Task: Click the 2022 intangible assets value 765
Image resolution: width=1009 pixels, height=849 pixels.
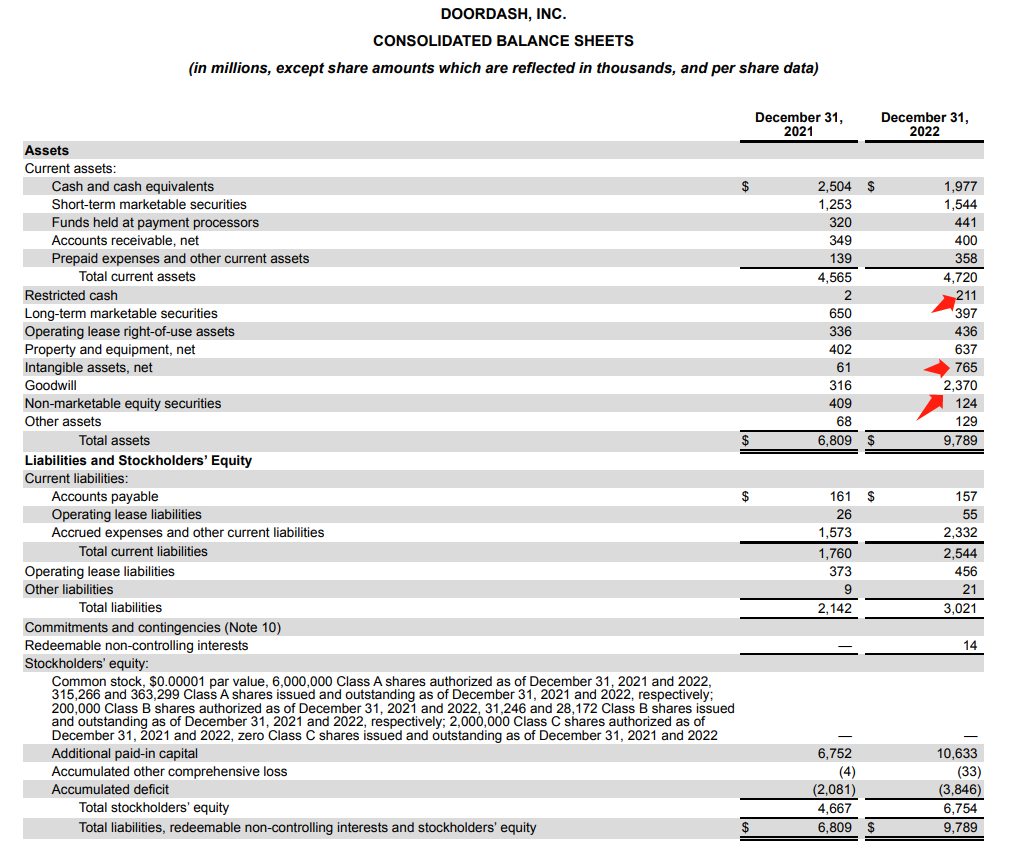Action: (967, 368)
